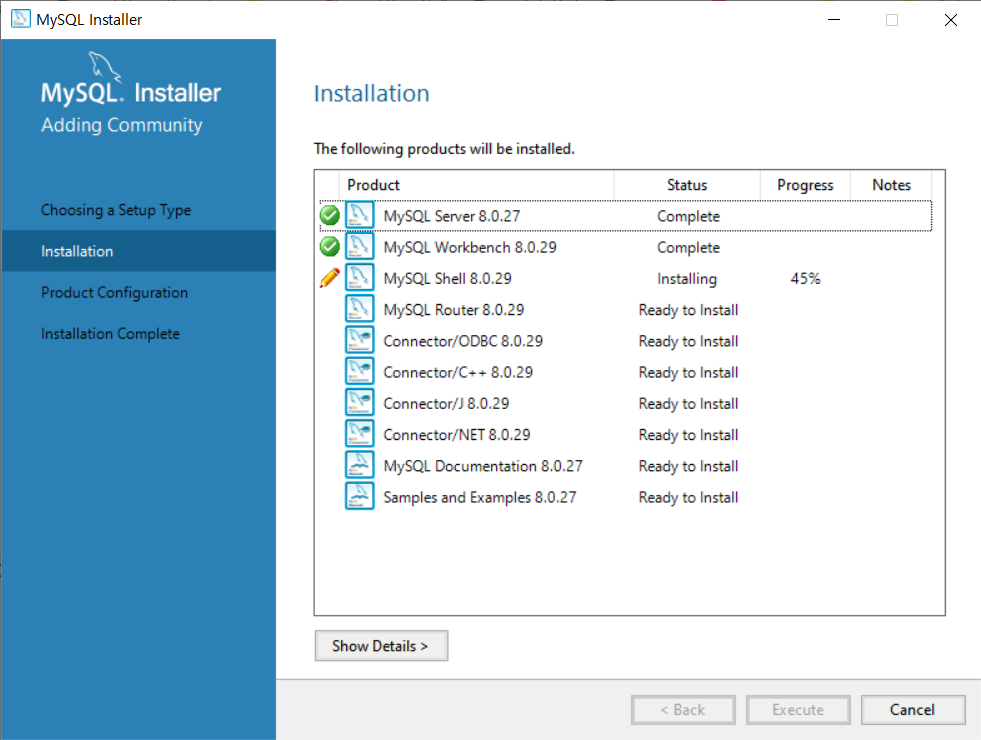The height and width of the screenshot is (740, 981).
Task: Click the Notes column header
Action: click(892, 185)
